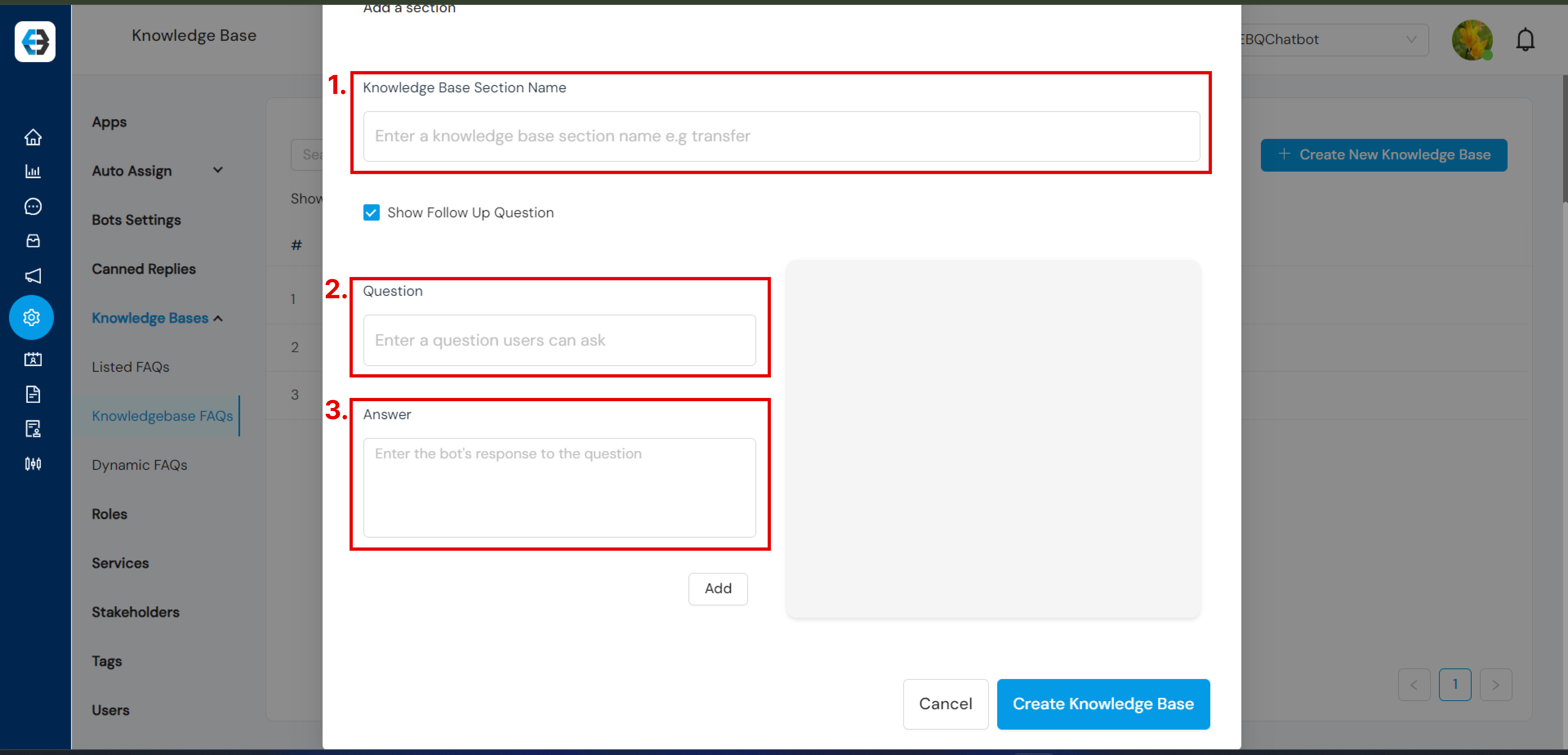This screenshot has width=1568, height=755.
Task: Open Users settings
Action: pyautogui.click(x=111, y=710)
